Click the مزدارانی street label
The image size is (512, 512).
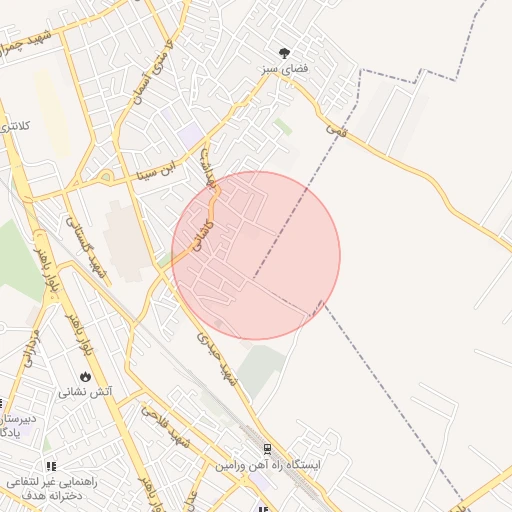pos(32,348)
